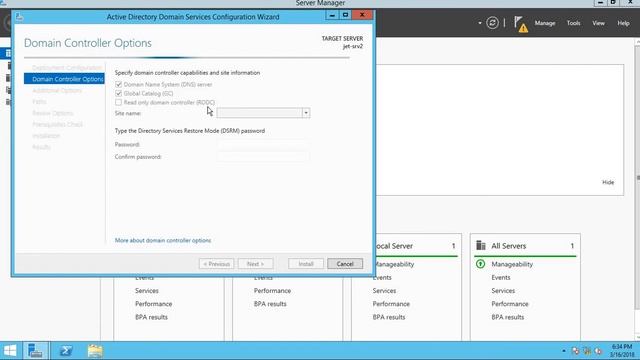This screenshot has height=360, width=640.
Task: Click the All Servers tile icon
Action: pyautogui.click(x=481, y=245)
